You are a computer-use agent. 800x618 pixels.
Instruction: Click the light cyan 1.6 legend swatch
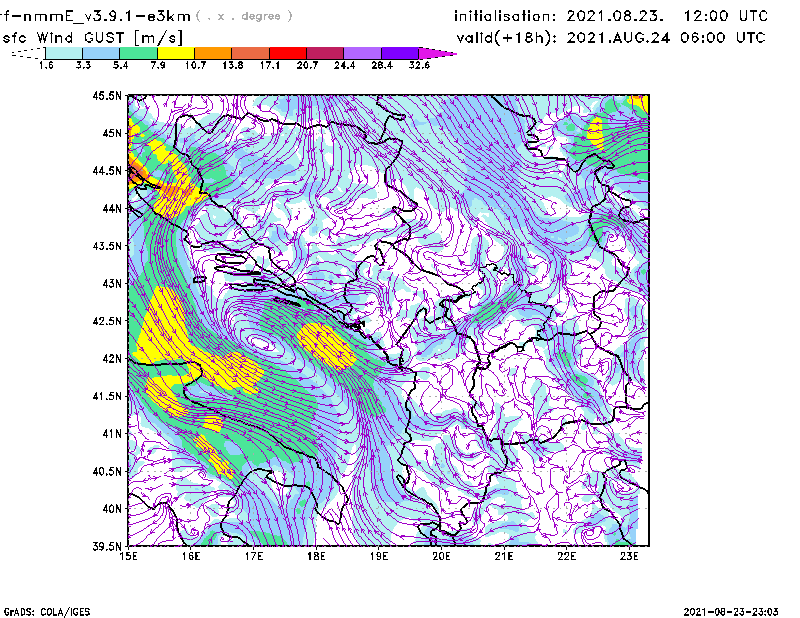64,53
